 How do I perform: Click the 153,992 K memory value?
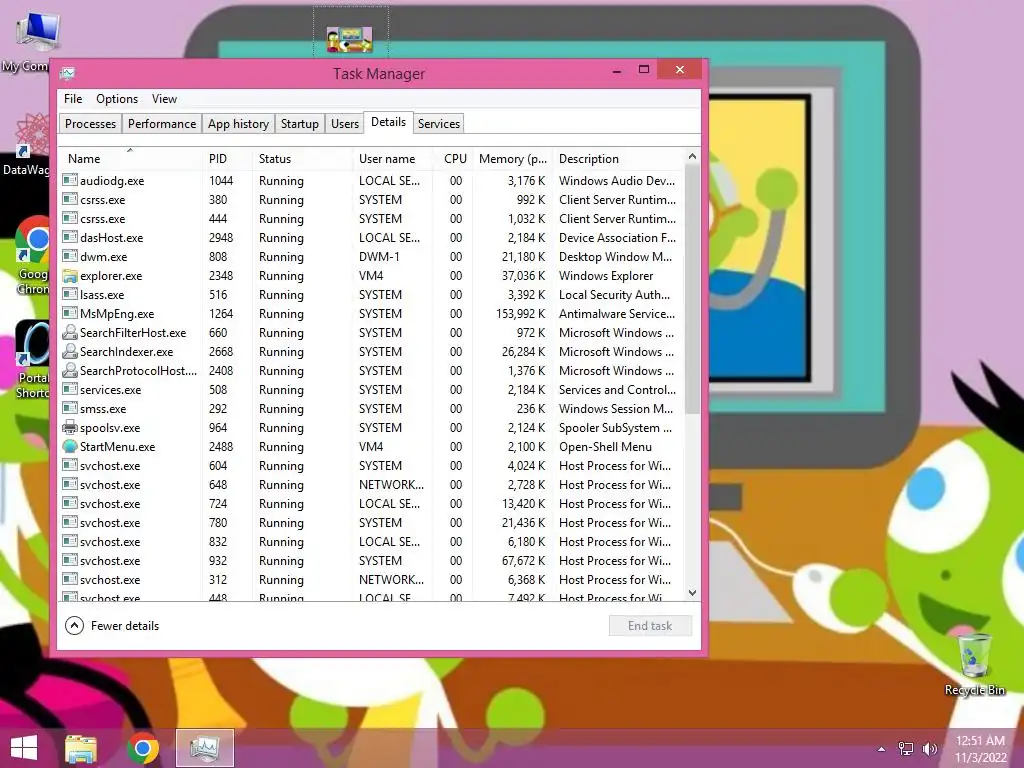(520, 313)
